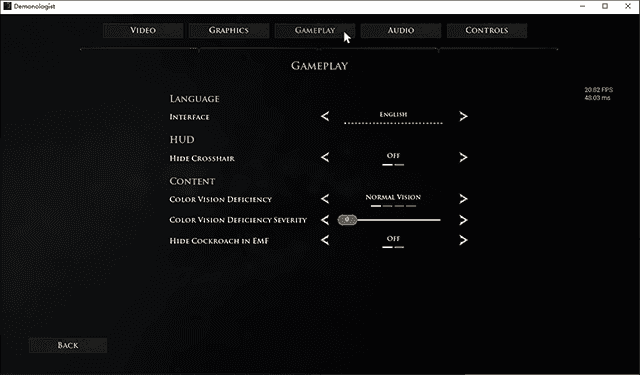This screenshot has height=375, width=640.
Task: Click the Back button
Action: [x=68, y=345]
